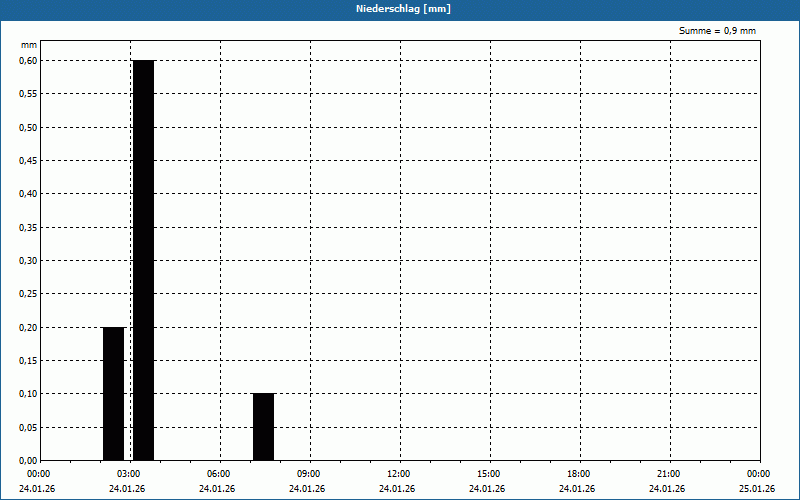Select the 0,10 mm bar before 09:00

263,427
